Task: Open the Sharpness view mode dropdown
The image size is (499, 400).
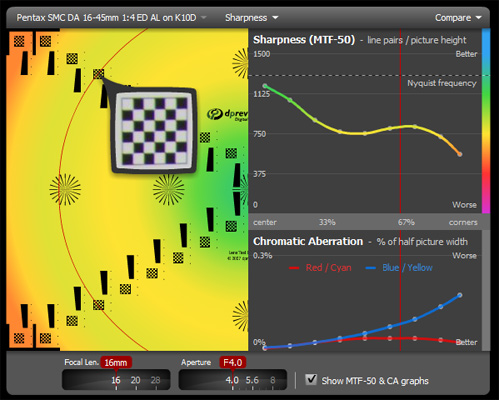Action: click(251, 18)
